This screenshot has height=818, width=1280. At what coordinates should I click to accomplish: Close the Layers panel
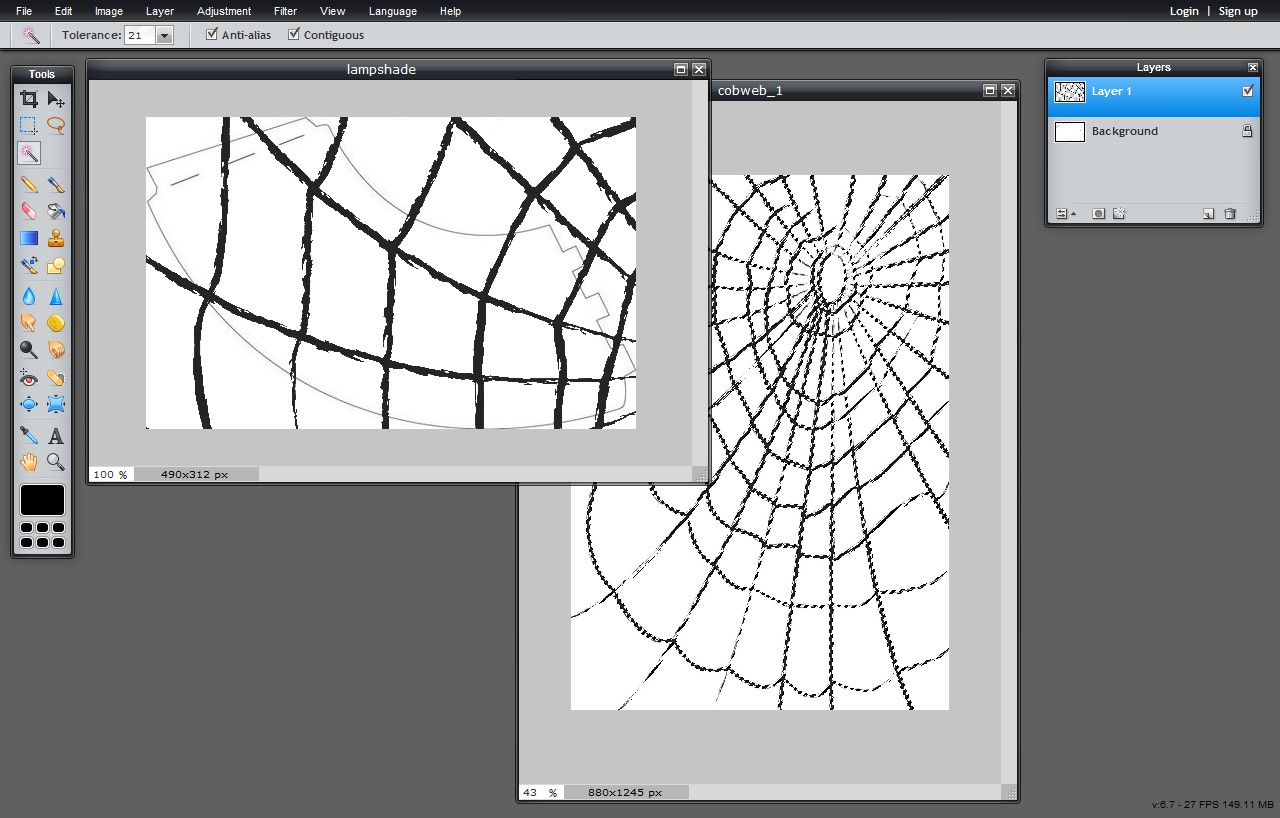(x=1253, y=67)
